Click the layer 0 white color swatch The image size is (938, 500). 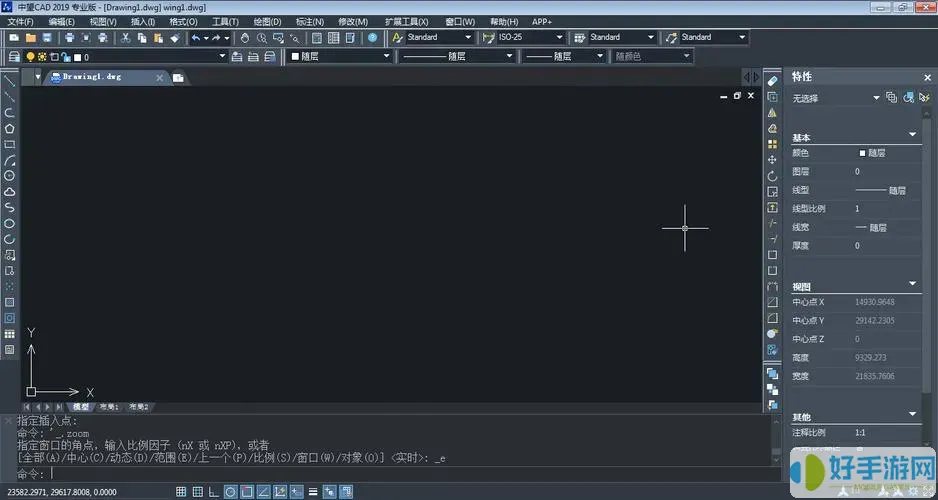(77, 57)
